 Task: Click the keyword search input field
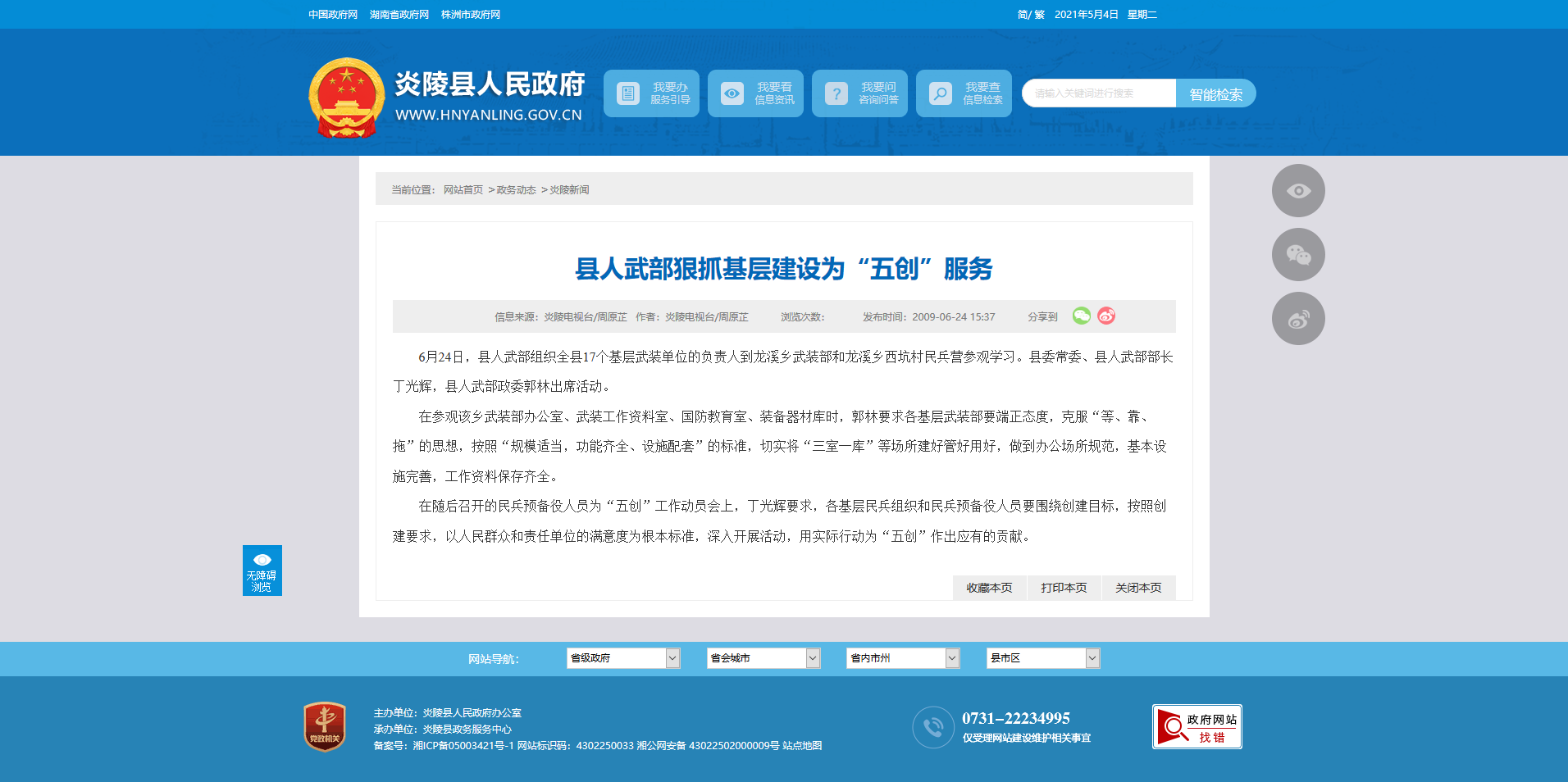(1099, 93)
